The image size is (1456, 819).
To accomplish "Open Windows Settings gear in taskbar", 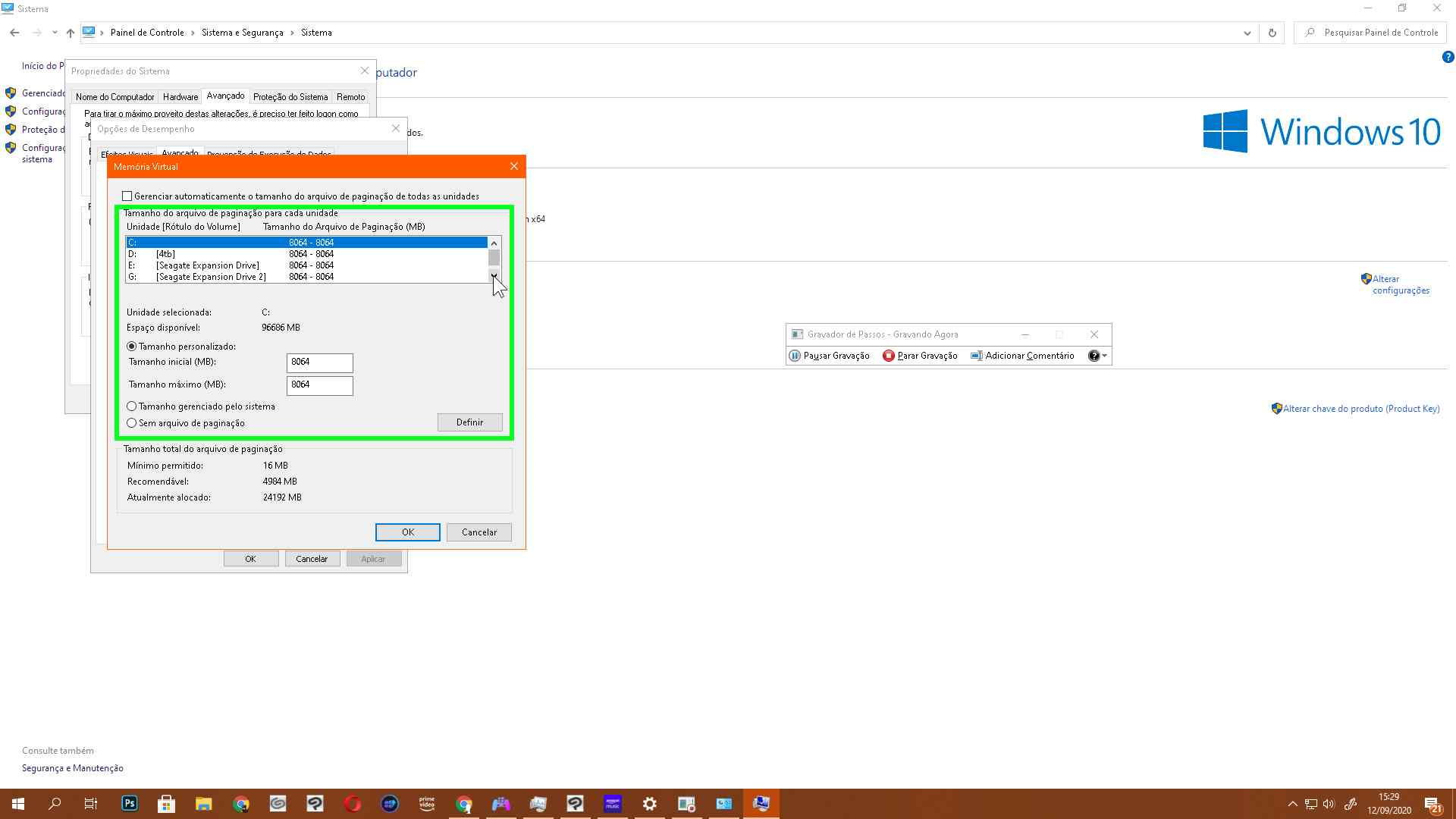I will pos(649,804).
